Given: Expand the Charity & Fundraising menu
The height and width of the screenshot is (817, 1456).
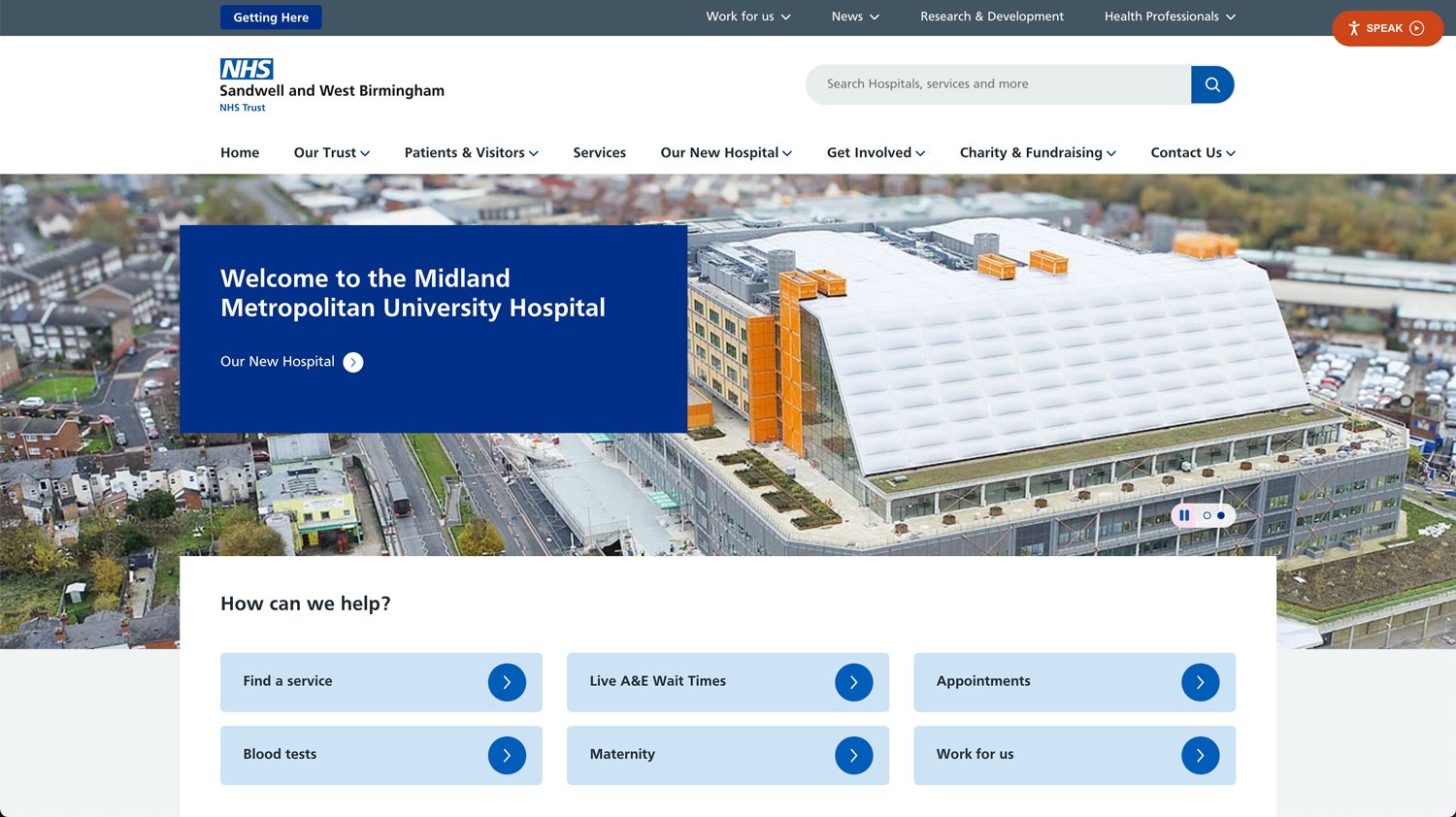Looking at the screenshot, I should click(1038, 153).
